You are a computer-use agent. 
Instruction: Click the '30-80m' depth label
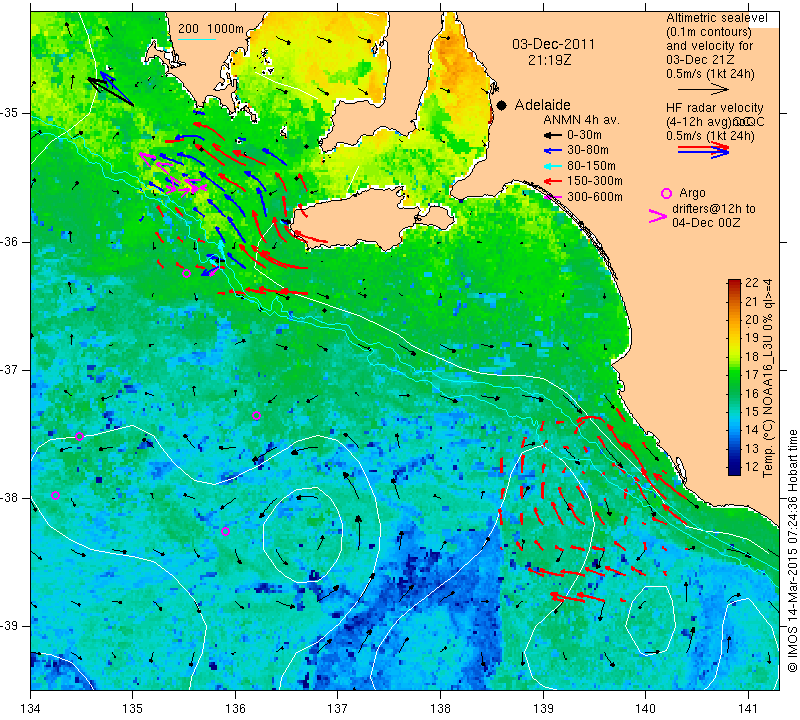(588, 150)
